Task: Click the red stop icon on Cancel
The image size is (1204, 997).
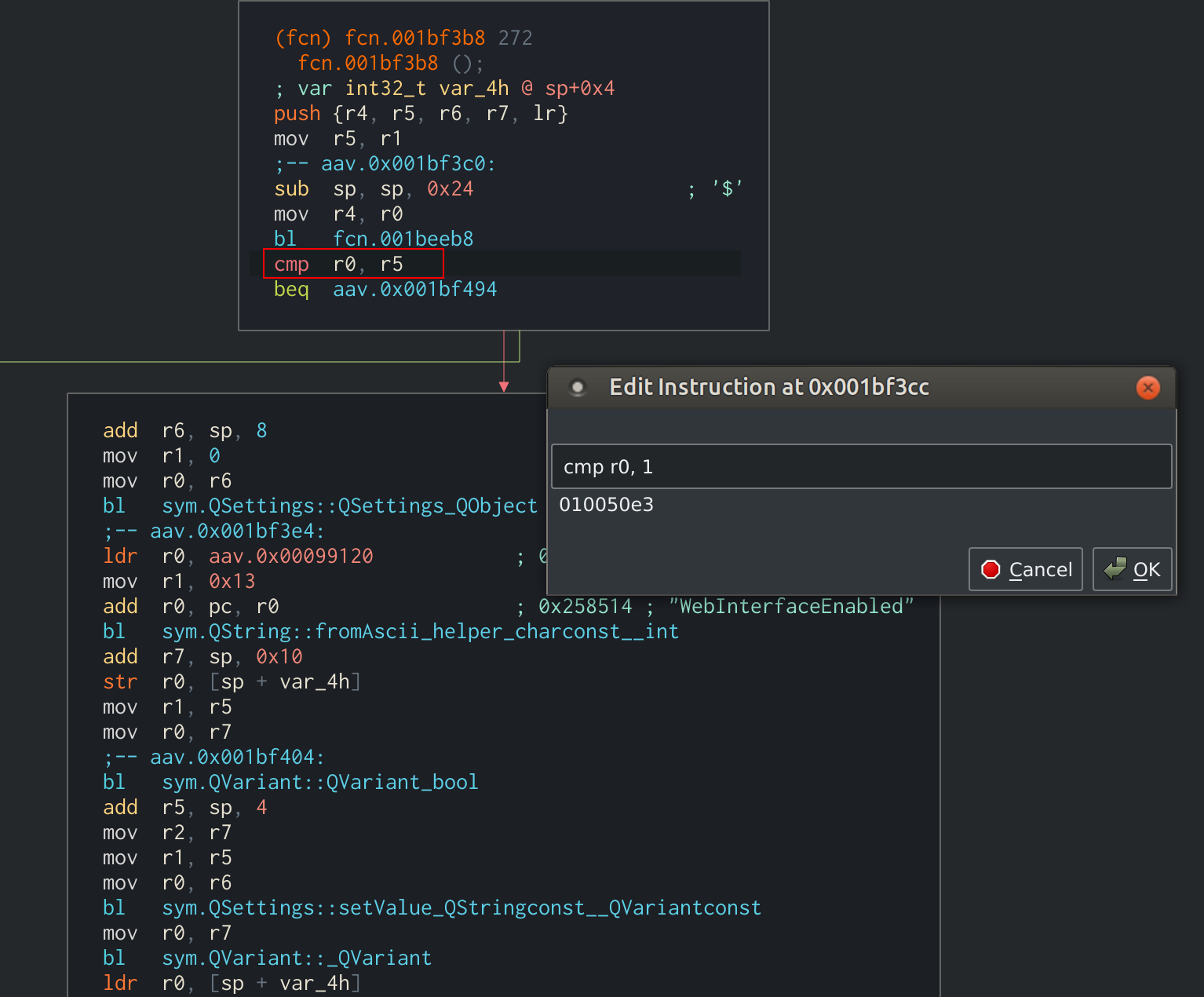Action: tap(991, 569)
